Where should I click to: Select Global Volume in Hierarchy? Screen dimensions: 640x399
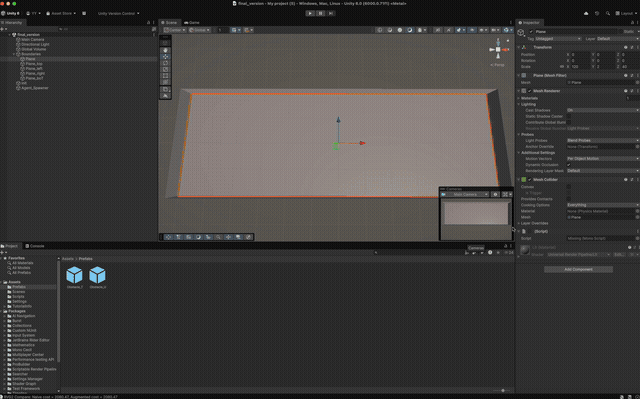tap(33, 49)
